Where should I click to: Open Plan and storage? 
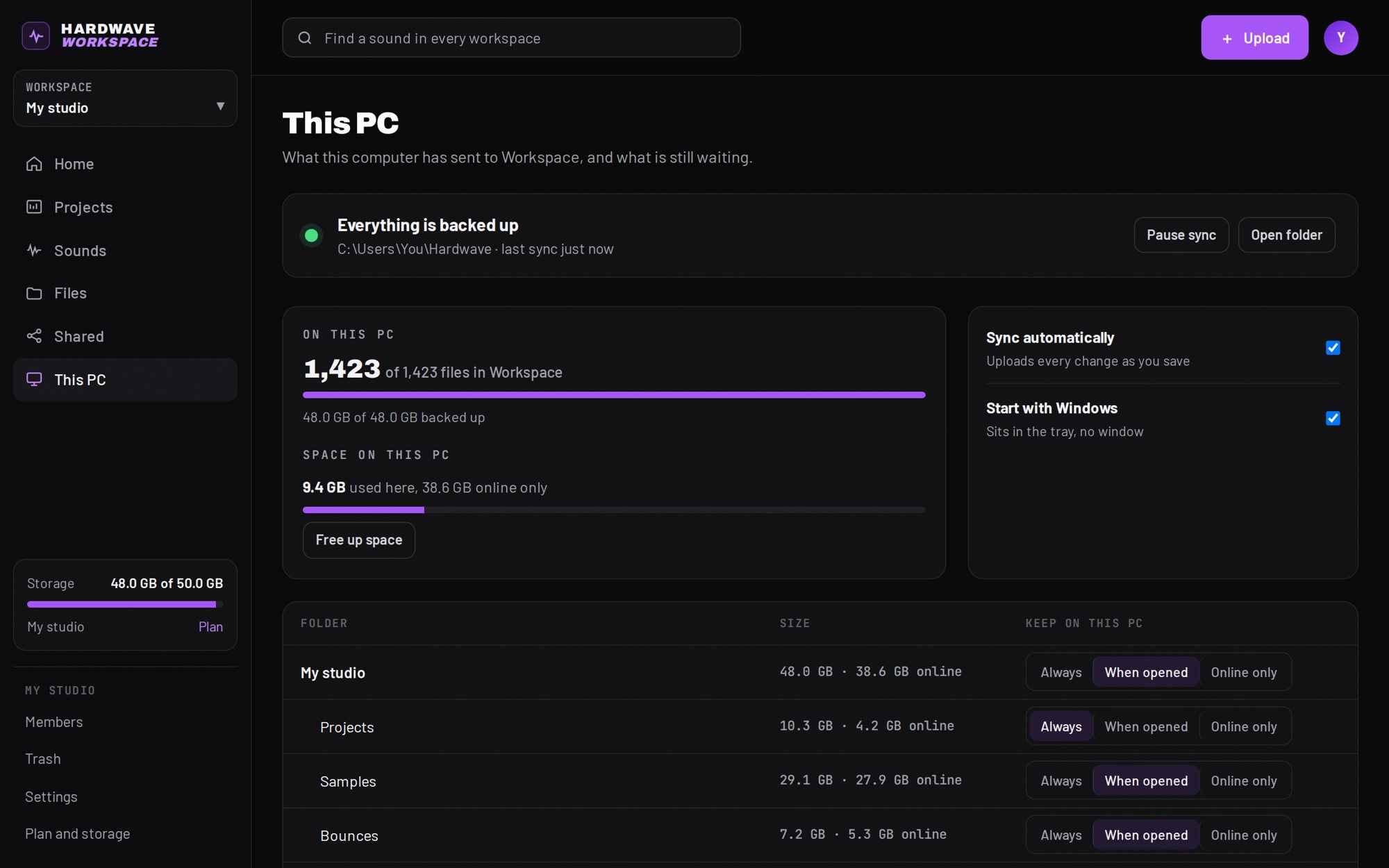coord(77,833)
